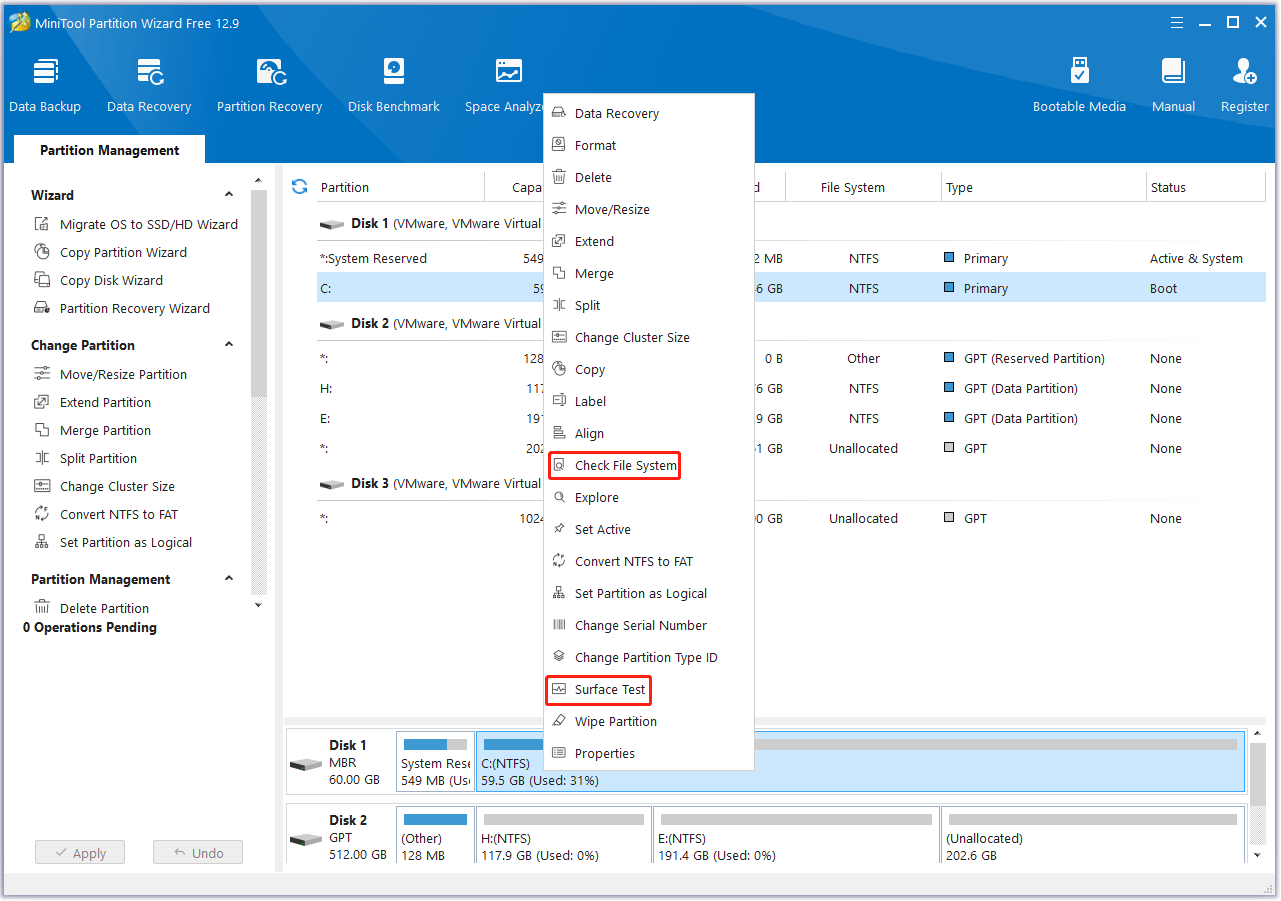Select the C:(NTFS) block in the disk map

click(x=861, y=761)
